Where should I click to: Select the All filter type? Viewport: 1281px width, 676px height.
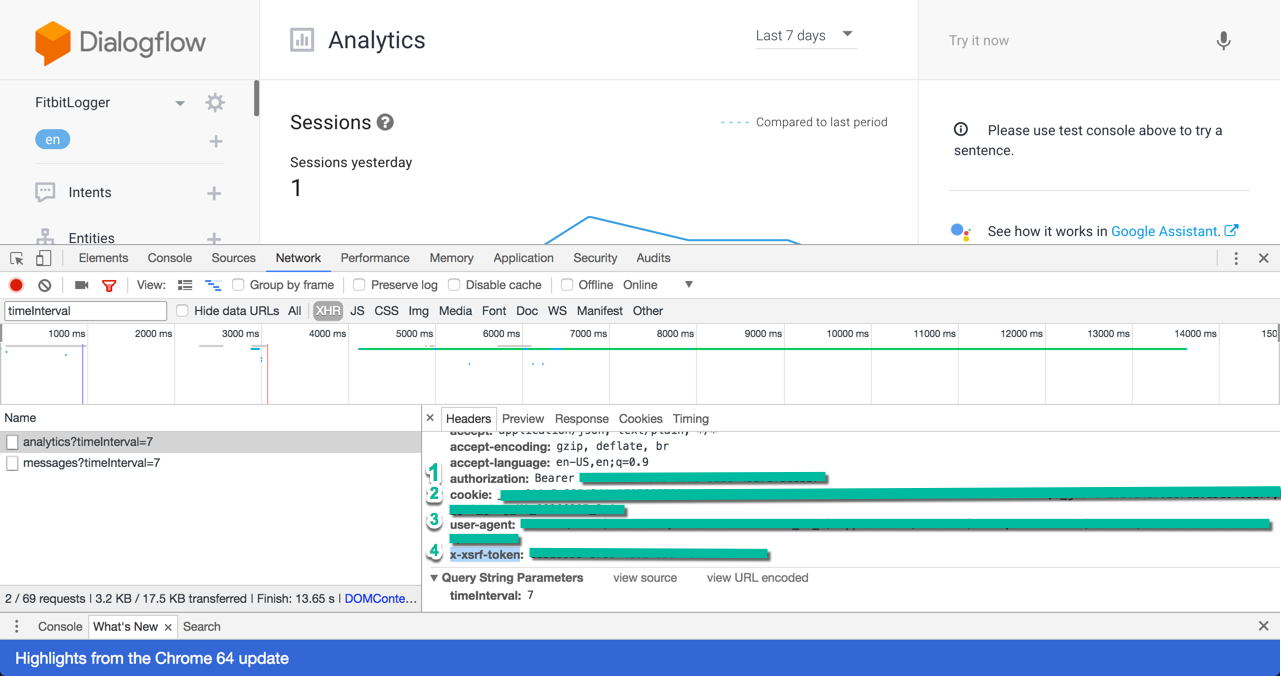click(294, 311)
